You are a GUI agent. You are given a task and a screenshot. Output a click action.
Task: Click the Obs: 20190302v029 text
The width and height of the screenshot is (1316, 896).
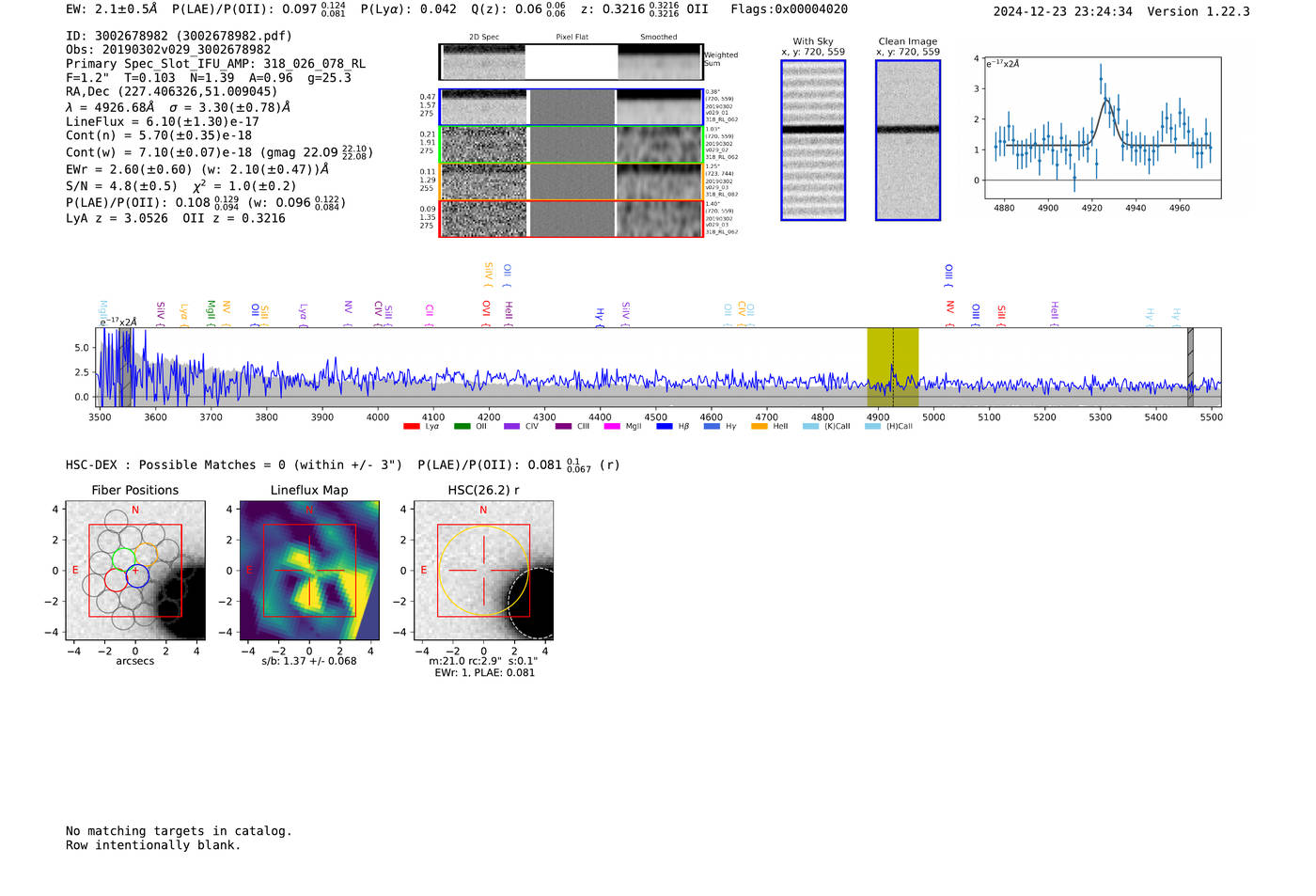pos(168,50)
